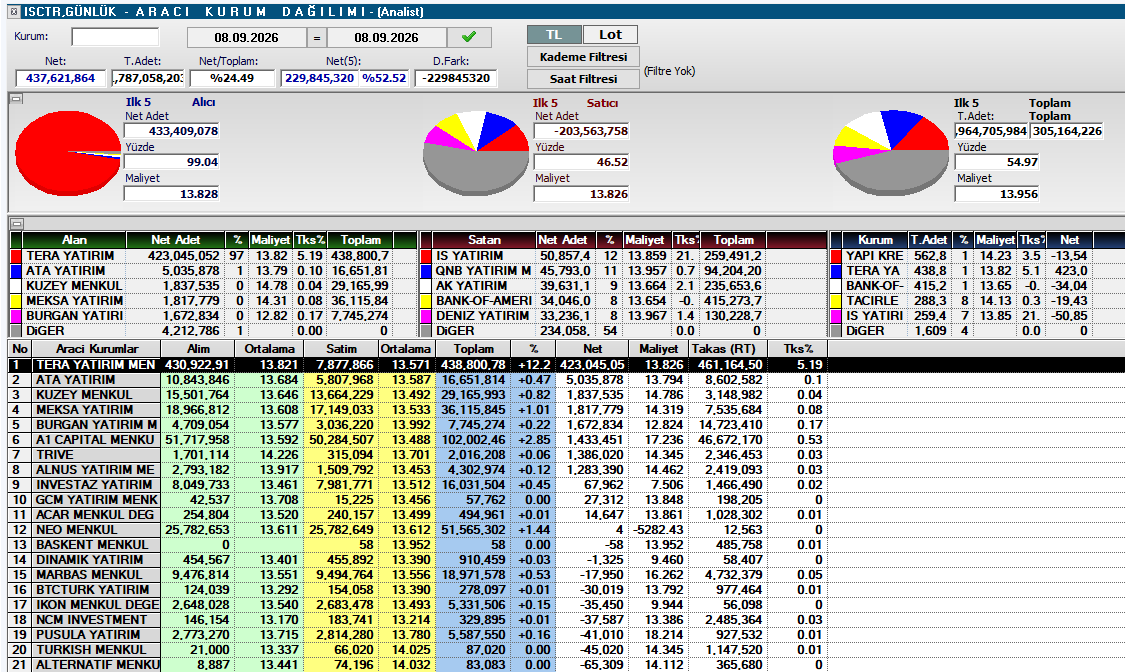Click yellow swatch beside TACIRLE
The image size is (1125, 672).
(x=836, y=300)
